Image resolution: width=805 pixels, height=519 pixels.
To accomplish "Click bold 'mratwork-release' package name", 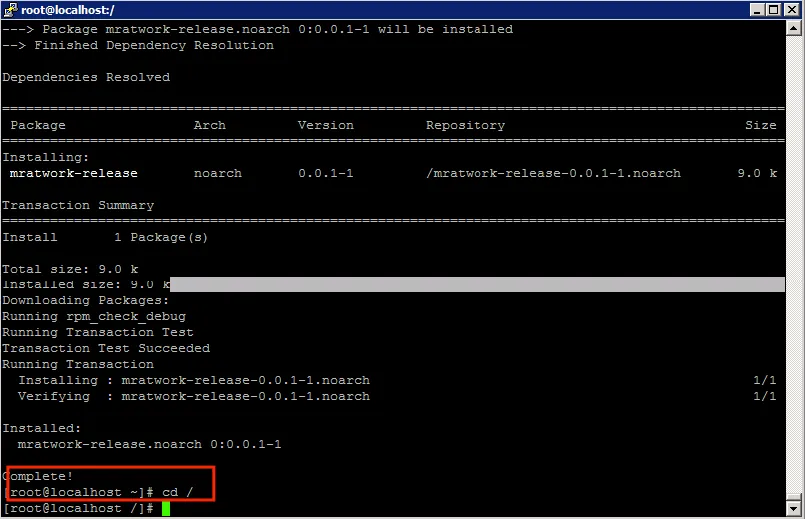I will coord(73,174).
